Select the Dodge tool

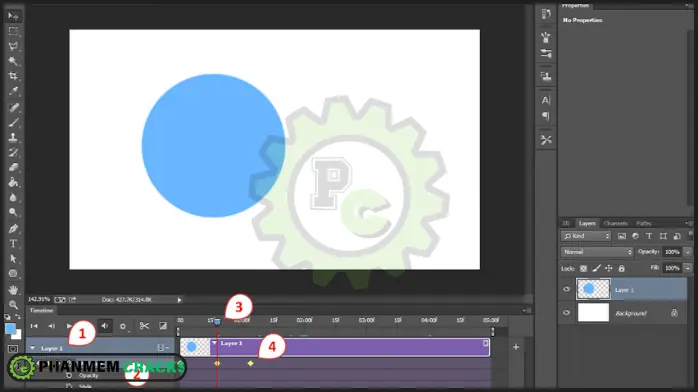tap(13, 213)
